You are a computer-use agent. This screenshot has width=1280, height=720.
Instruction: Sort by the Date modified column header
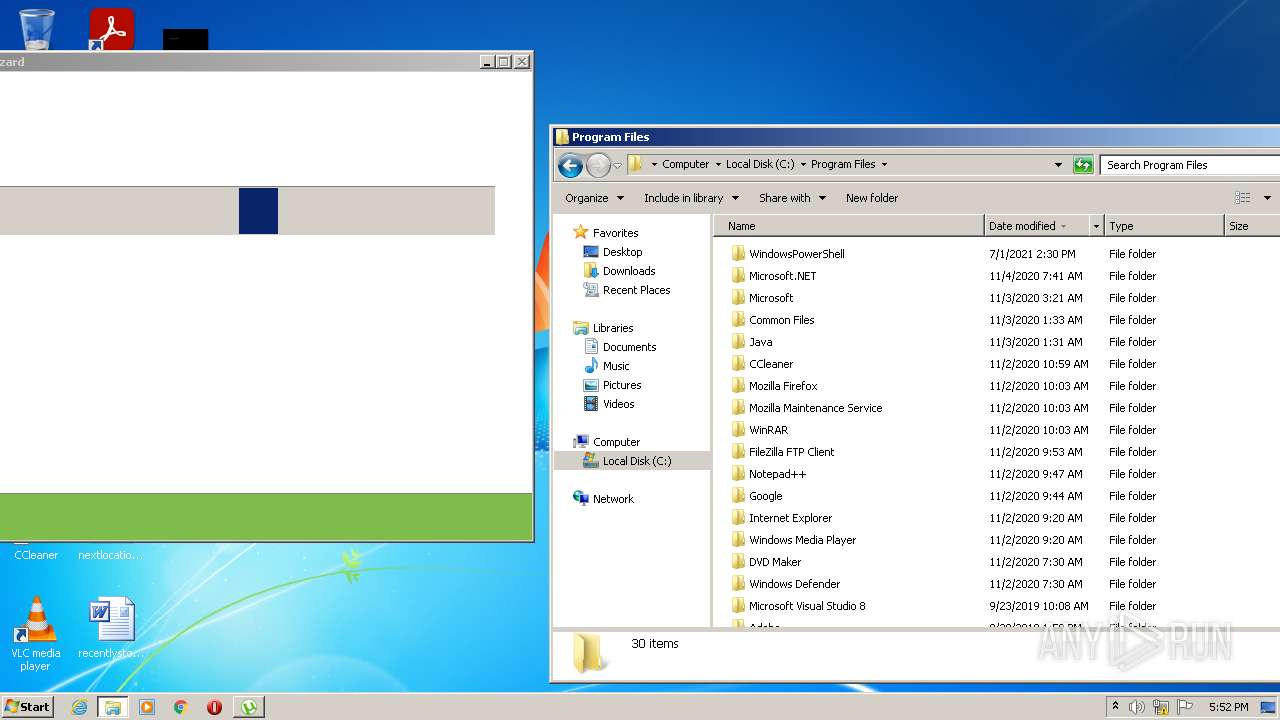coord(1036,226)
